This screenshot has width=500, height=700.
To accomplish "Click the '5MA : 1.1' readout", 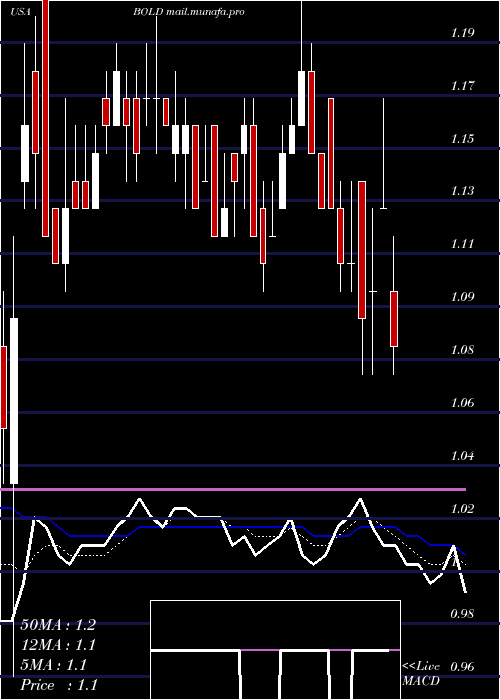I will (54, 665).
